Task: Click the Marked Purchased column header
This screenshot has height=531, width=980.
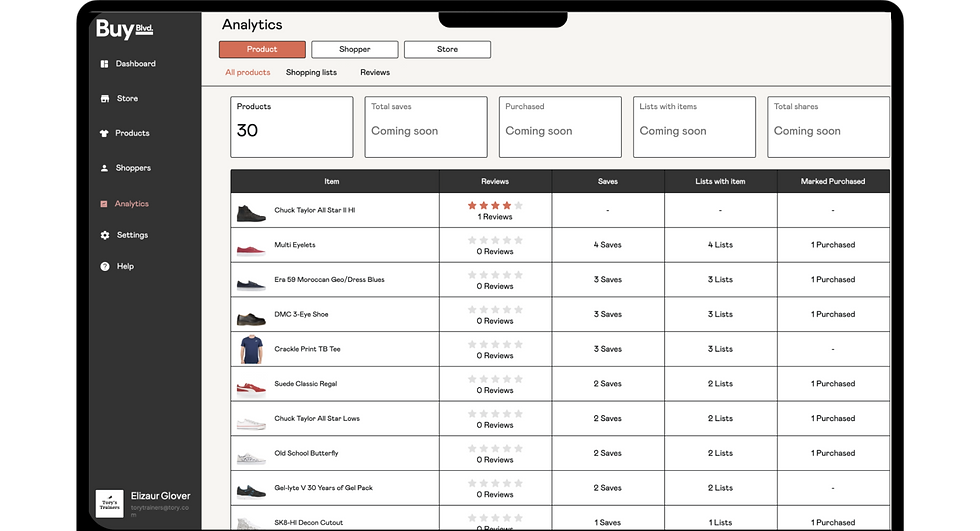Action: tap(833, 182)
